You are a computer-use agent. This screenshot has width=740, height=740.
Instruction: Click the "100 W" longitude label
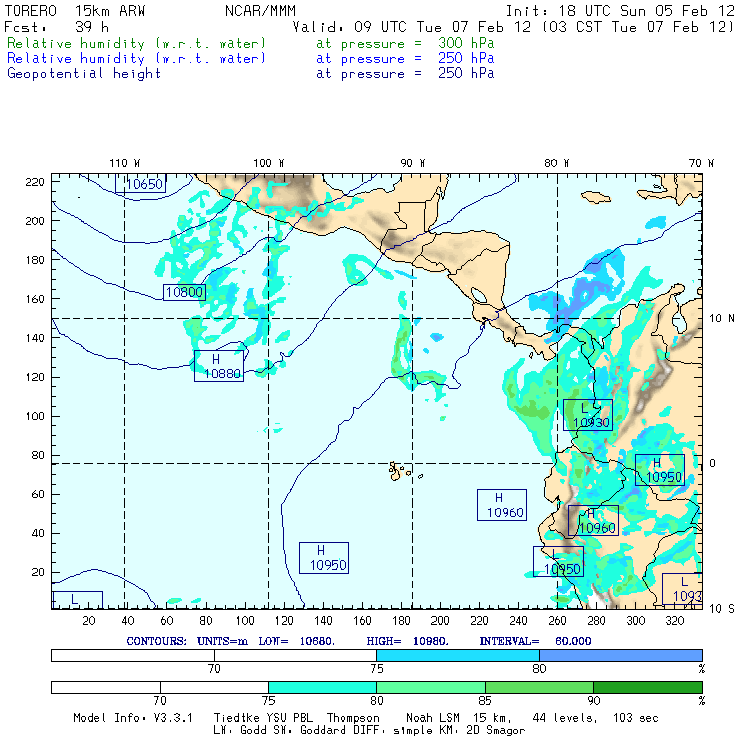click(x=269, y=163)
